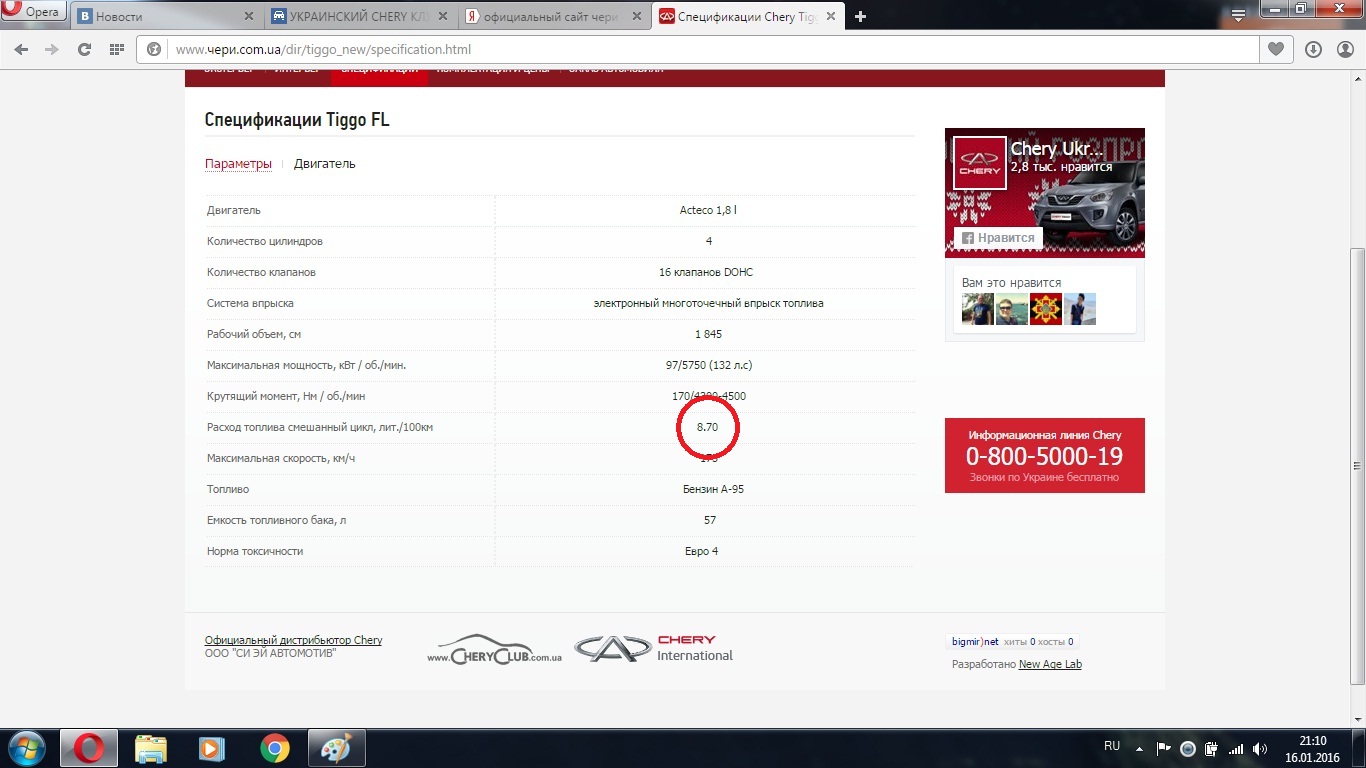
Task: Select the 97/5750 (132 л.с) power value
Action: [x=708, y=365]
